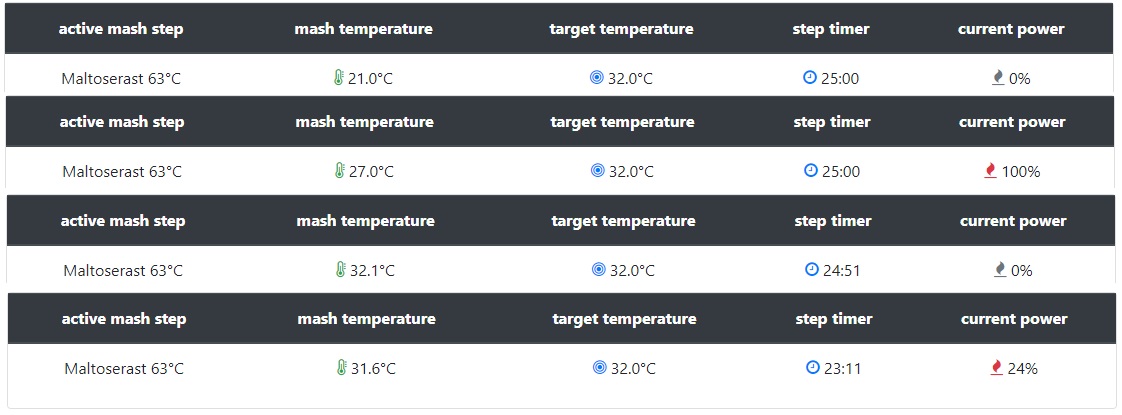Click the "current power" header above 100%
The height and width of the screenshot is (415, 1122).
coord(1012,122)
